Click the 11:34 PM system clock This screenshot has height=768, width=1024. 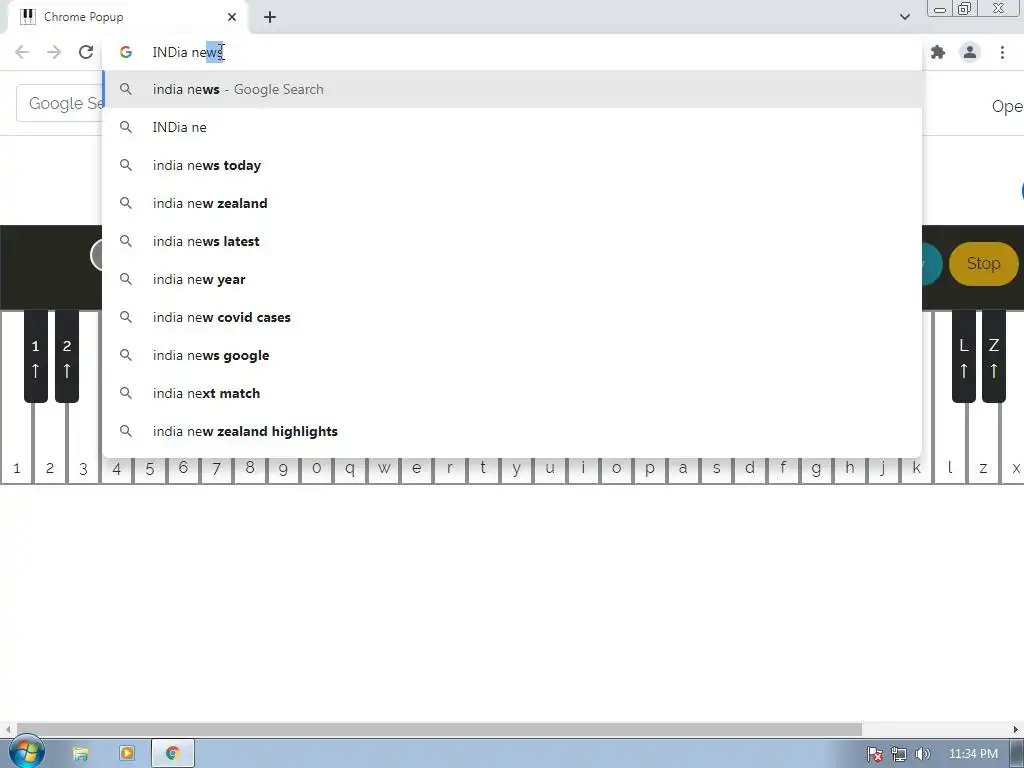tap(973, 754)
